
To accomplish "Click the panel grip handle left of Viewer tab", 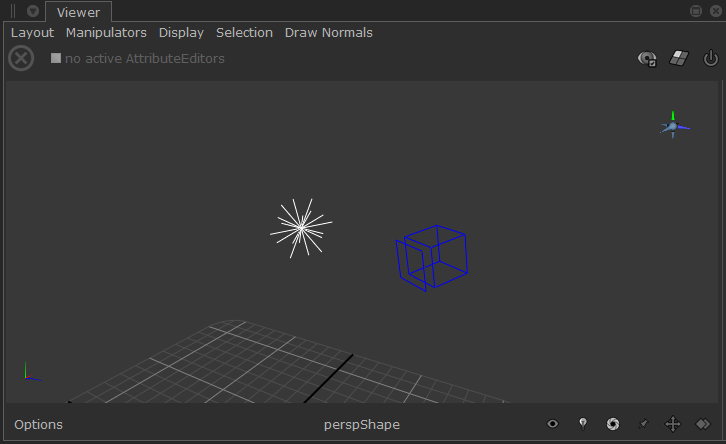I will pos(13,11).
